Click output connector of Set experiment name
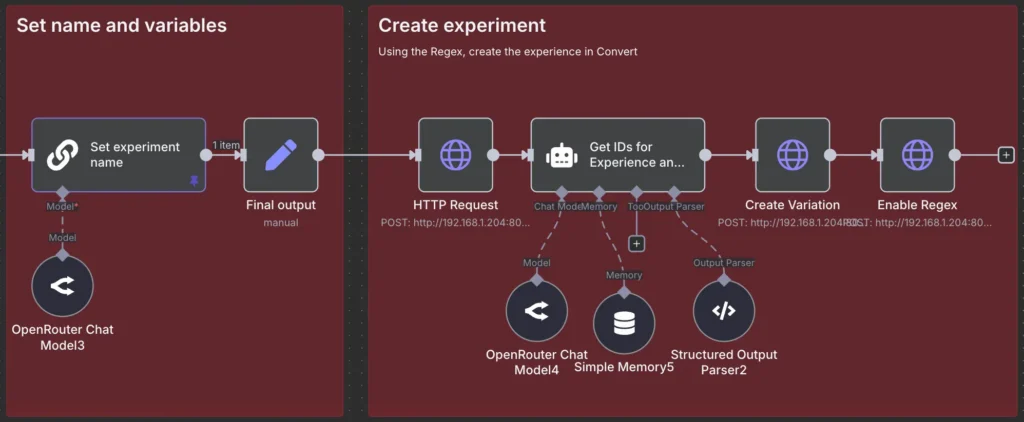1024x422 pixels. tap(206, 155)
